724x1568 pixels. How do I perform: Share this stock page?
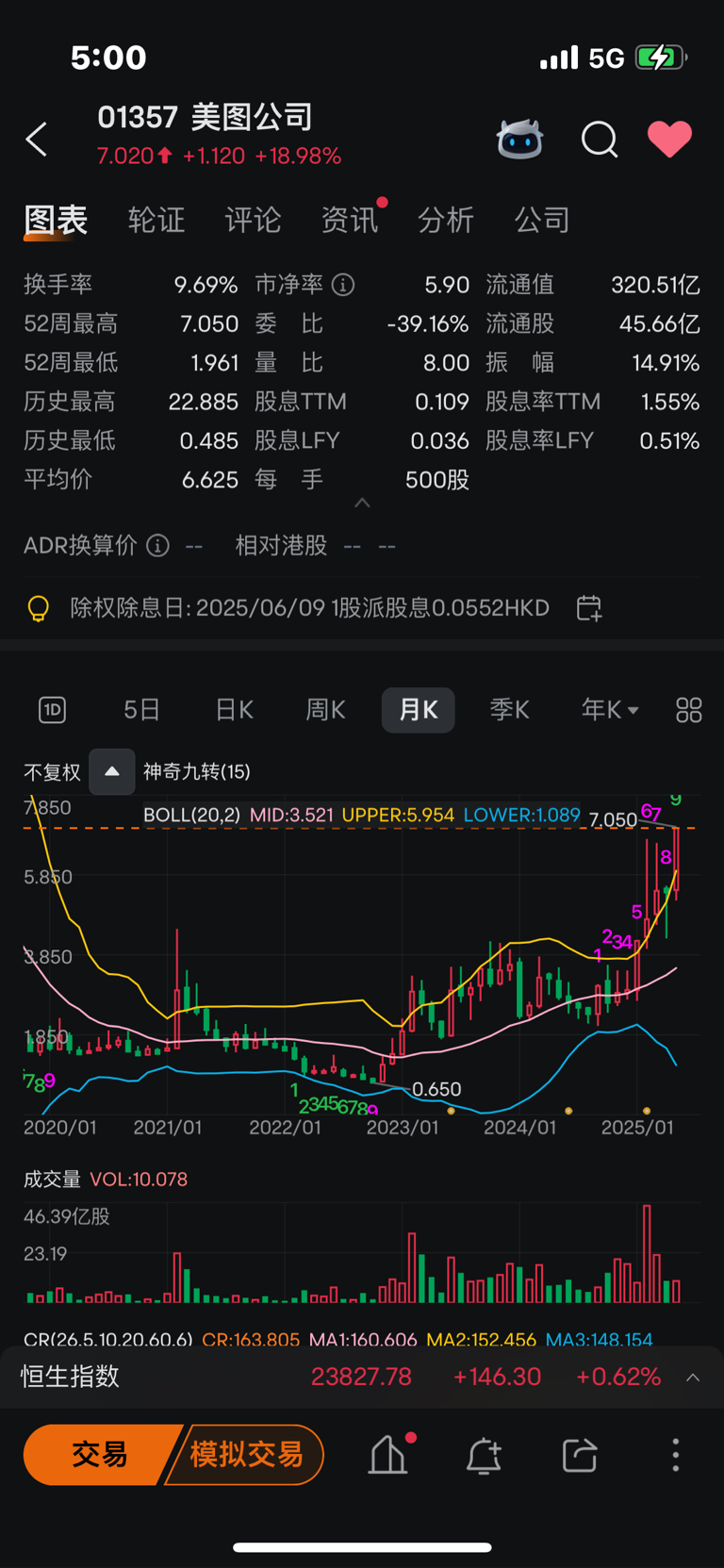coord(580,1455)
